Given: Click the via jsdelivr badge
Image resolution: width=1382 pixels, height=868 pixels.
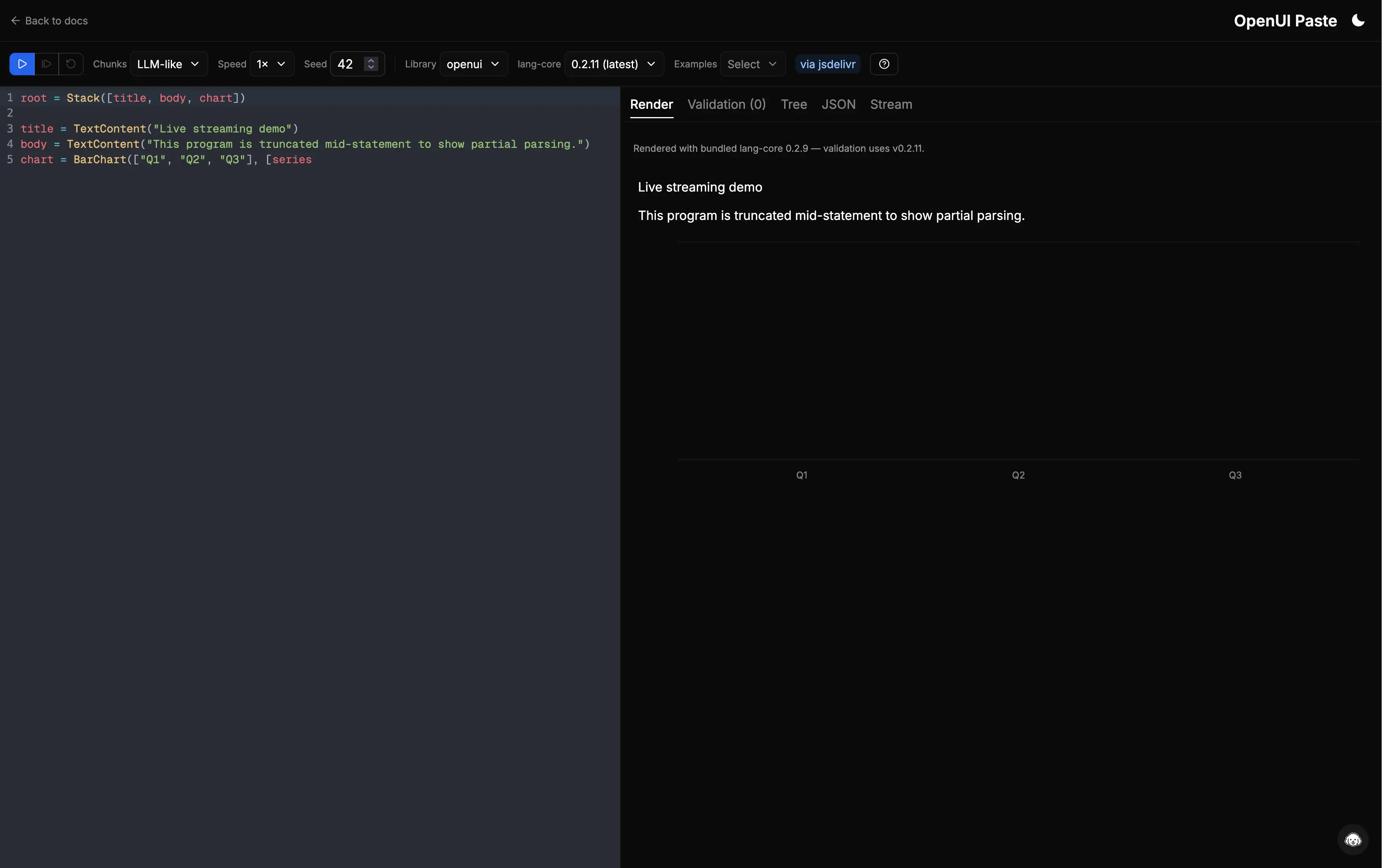Looking at the screenshot, I should click(x=827, y=64).
